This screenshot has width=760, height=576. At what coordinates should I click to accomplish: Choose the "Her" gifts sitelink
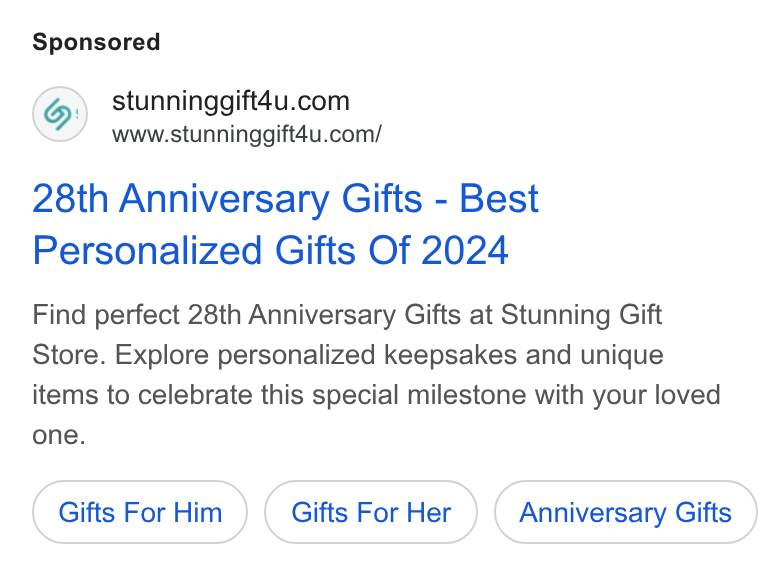pyautogui.click(x=371, y=512)
